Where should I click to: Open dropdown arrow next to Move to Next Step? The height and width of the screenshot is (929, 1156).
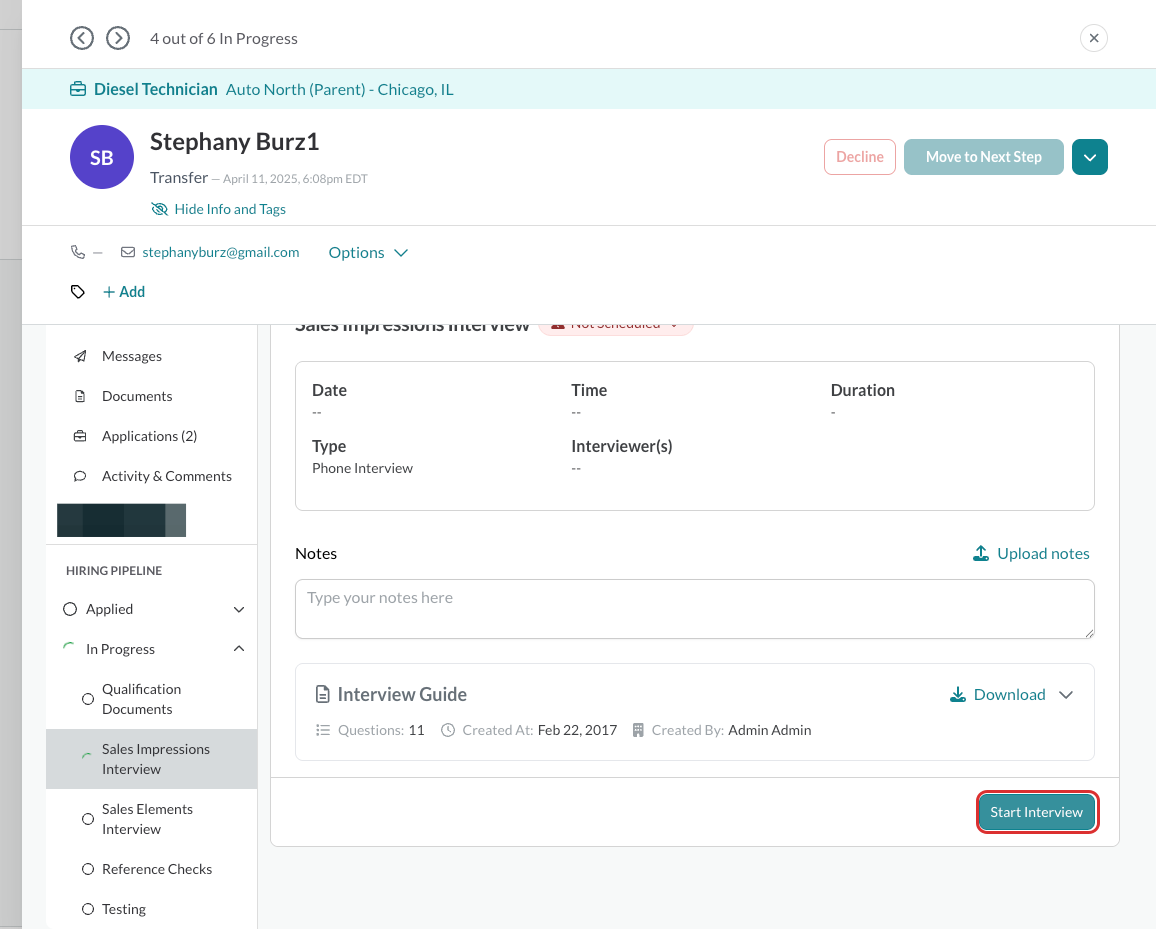(1090, 157)
